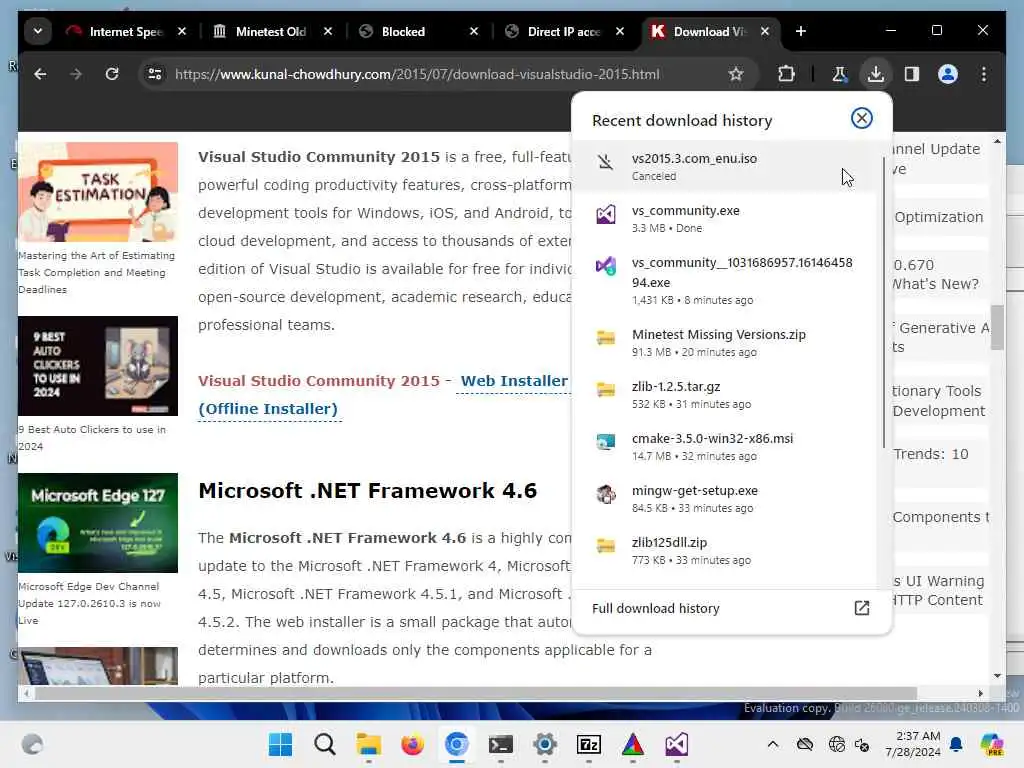Close the Internet Speed tab
This screenshot has height=768, width=1024.
pos(182,31)
